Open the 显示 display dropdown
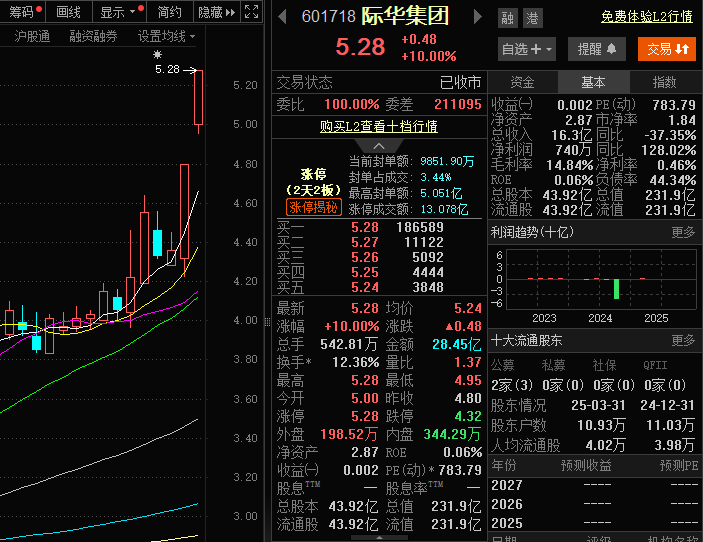 119,12
